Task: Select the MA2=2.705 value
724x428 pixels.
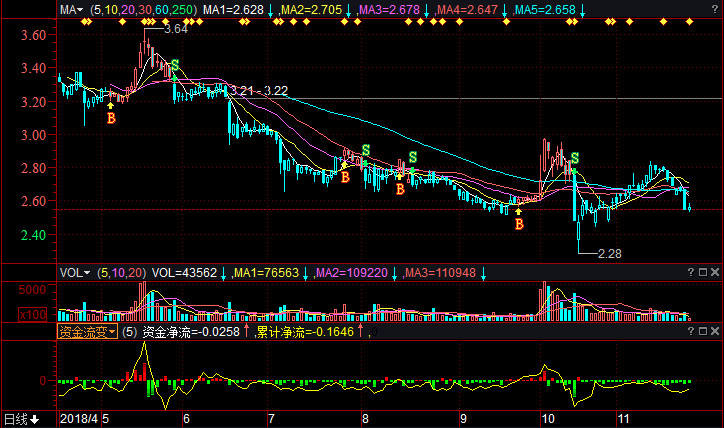Action: [x=312, y=10]
